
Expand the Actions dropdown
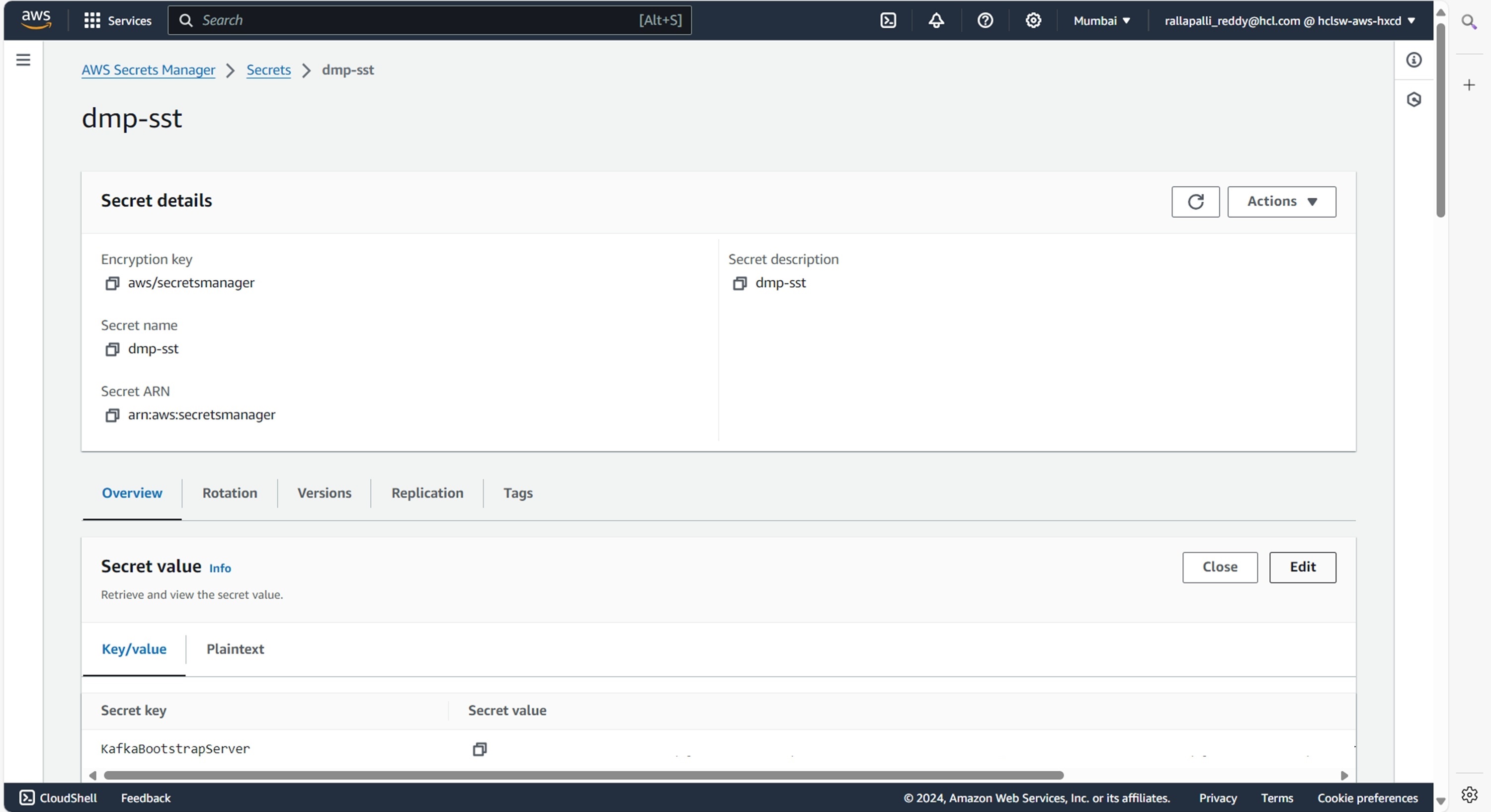coord(1281,202)
